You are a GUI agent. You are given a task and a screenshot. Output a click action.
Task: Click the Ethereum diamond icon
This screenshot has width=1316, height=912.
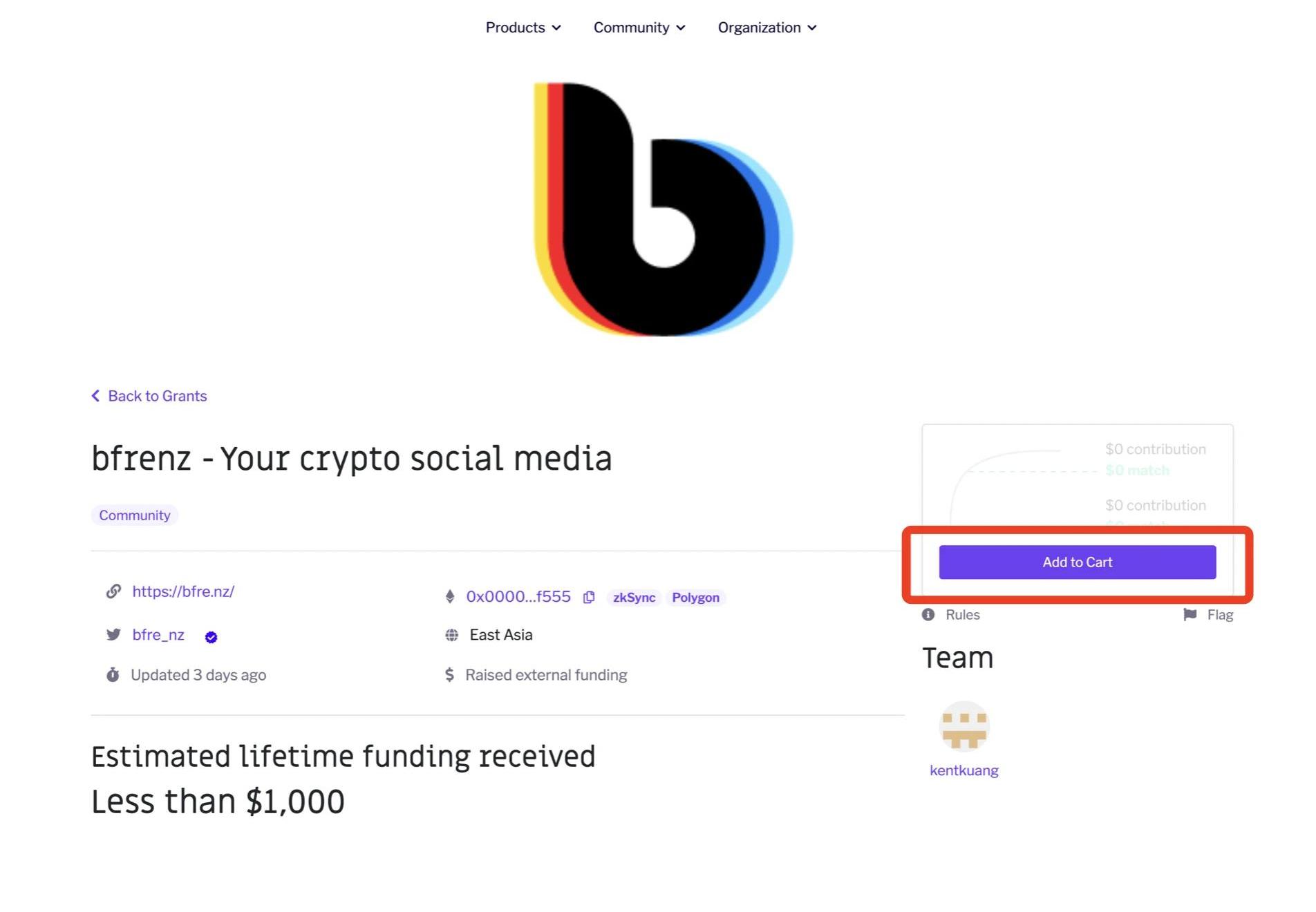click(x=450, y=597)
